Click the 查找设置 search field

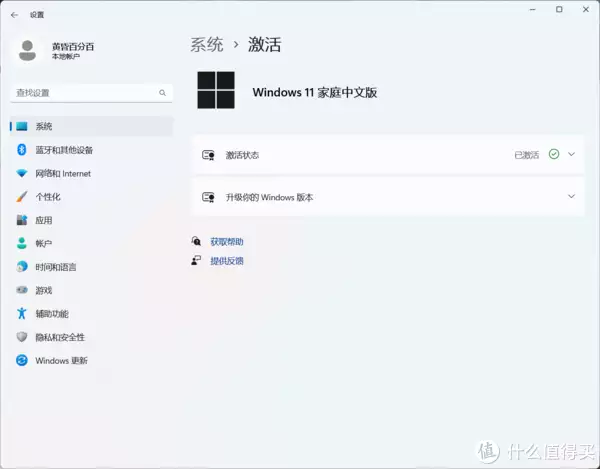[91, 93]
